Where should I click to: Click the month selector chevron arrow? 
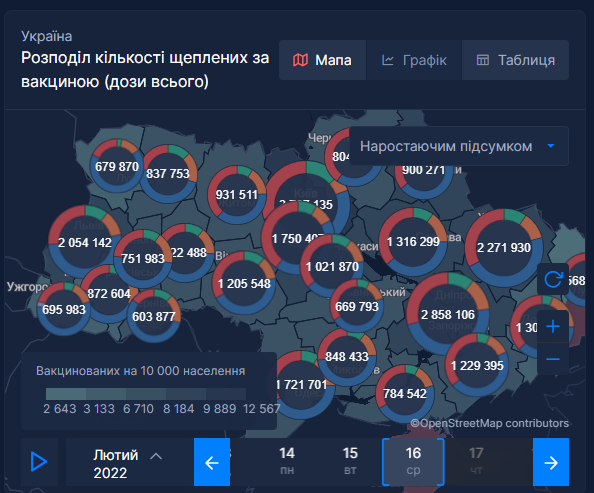[x=156, y=456]
